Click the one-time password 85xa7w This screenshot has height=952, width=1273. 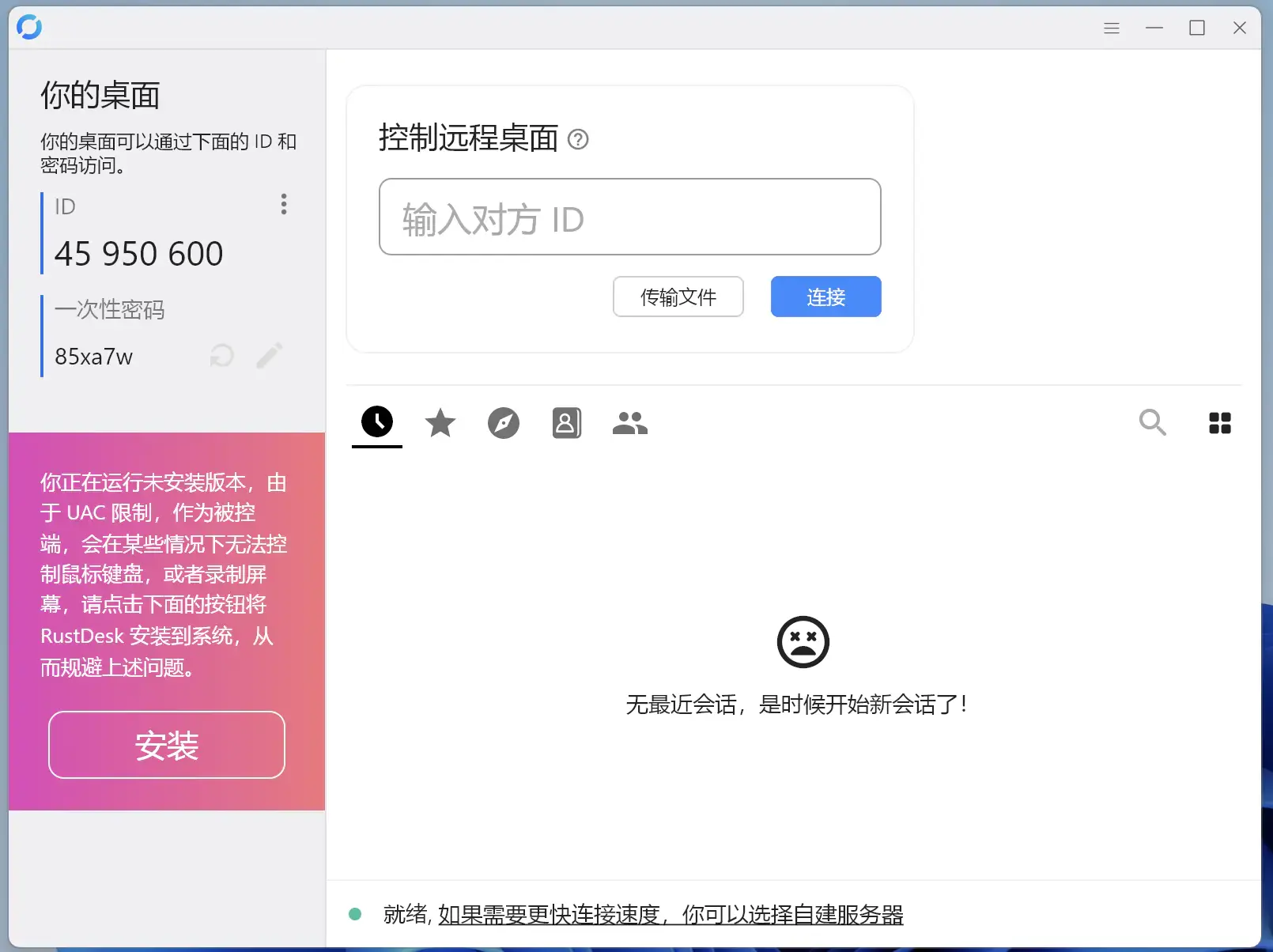[x=94, y=357]
